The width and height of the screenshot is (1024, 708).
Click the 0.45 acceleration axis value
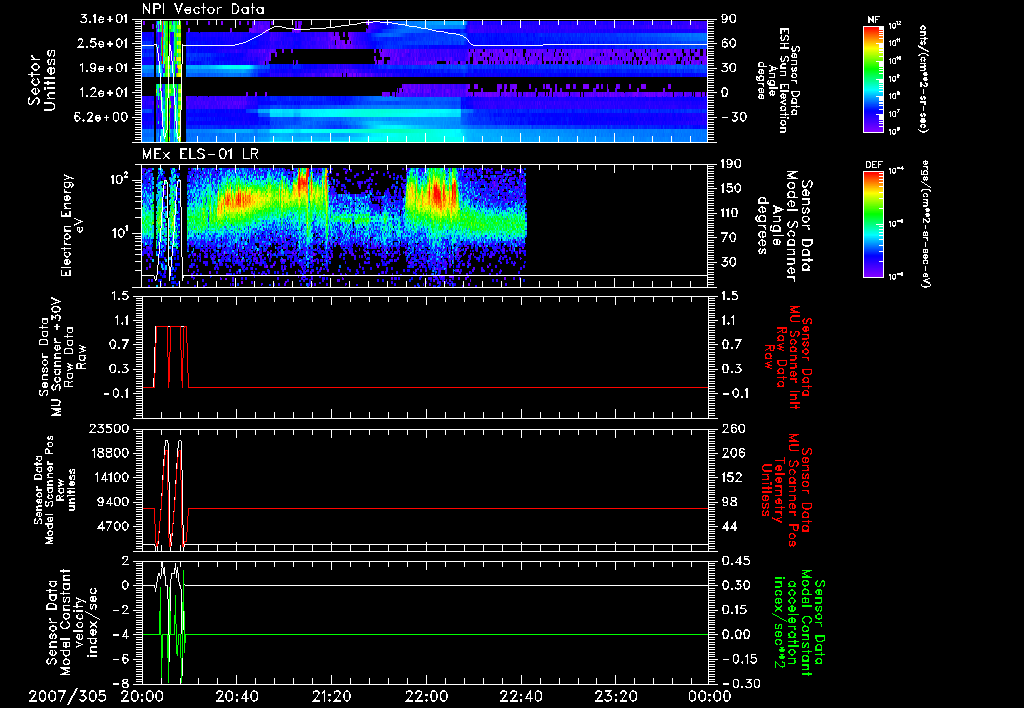pyautogui.click(x=735, y=560)
